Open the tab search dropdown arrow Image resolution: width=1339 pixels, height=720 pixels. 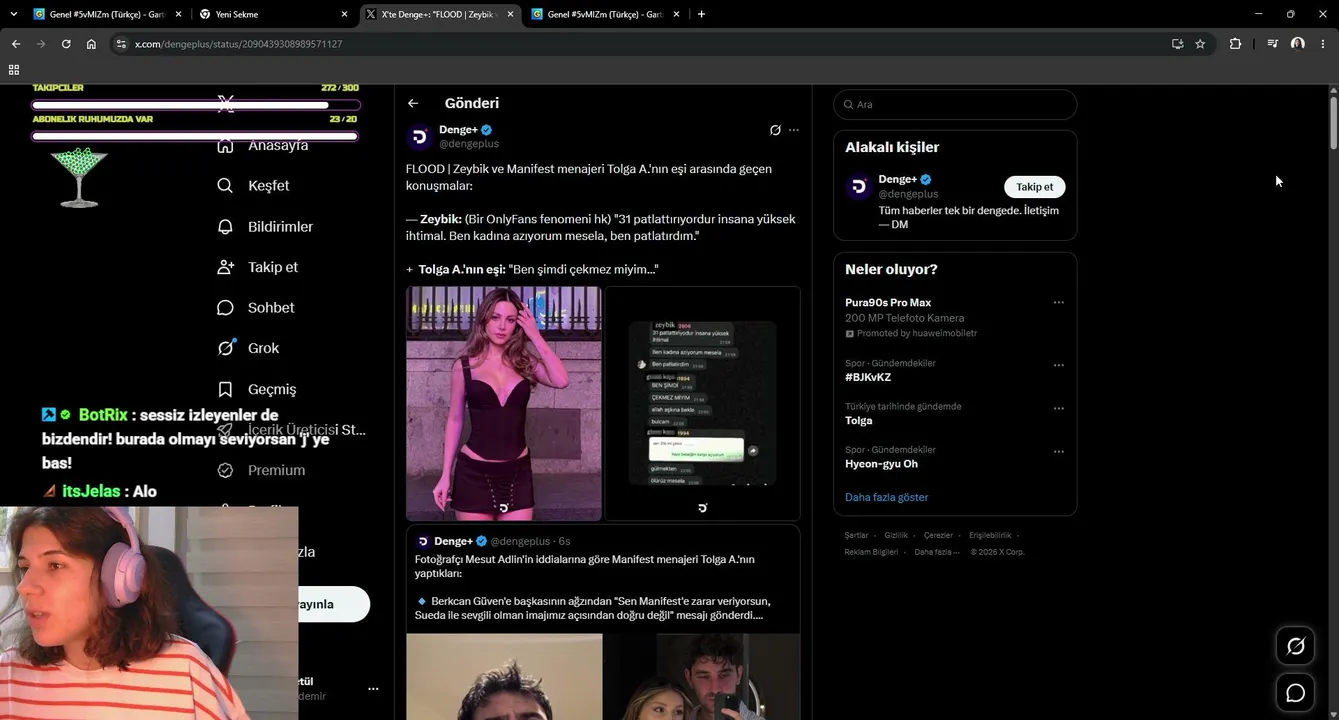coord(13,14)
